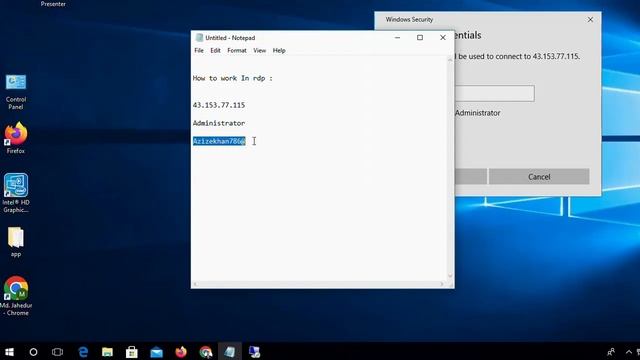Open File Explorer from the taskbar
640x360 pixels.
[x=107, y=352]
